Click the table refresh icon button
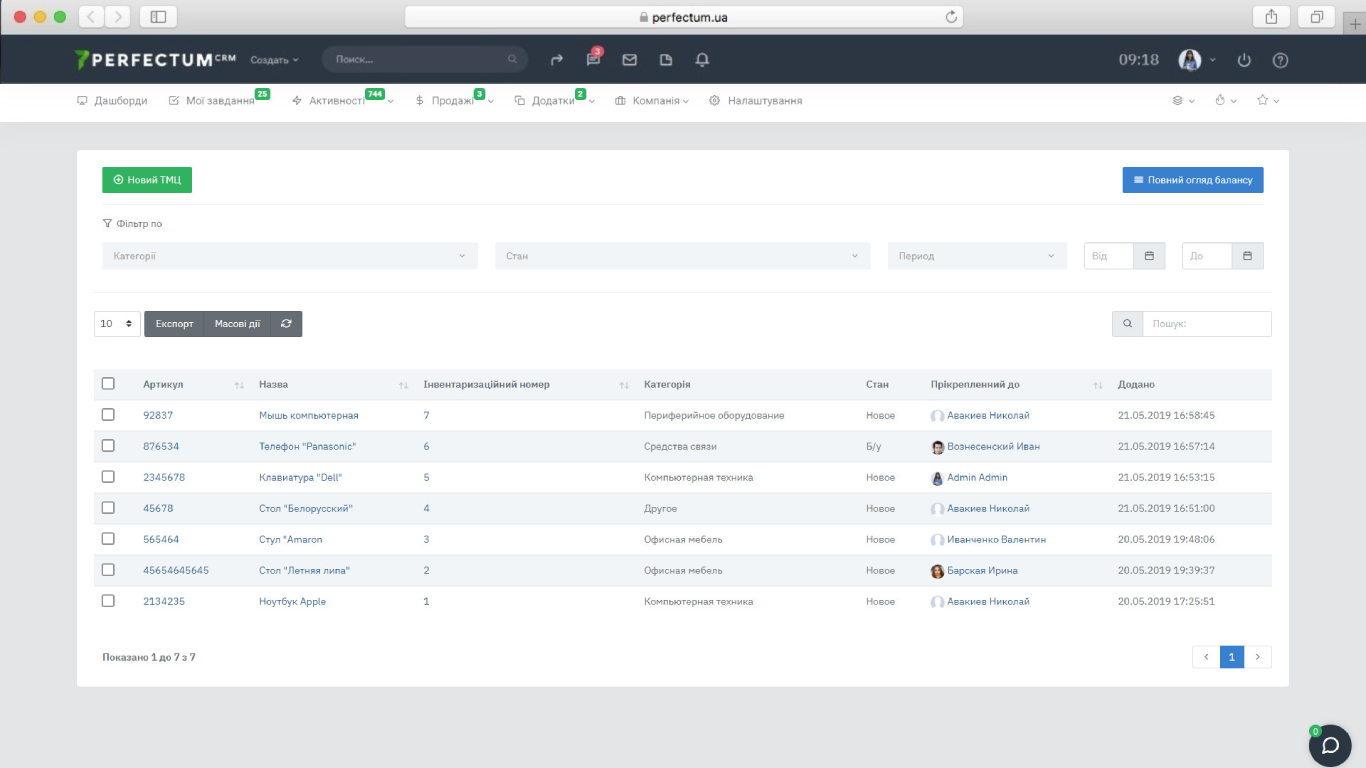Image resolution: width=1366 pixels, height=768 pixels. [286, 324]
